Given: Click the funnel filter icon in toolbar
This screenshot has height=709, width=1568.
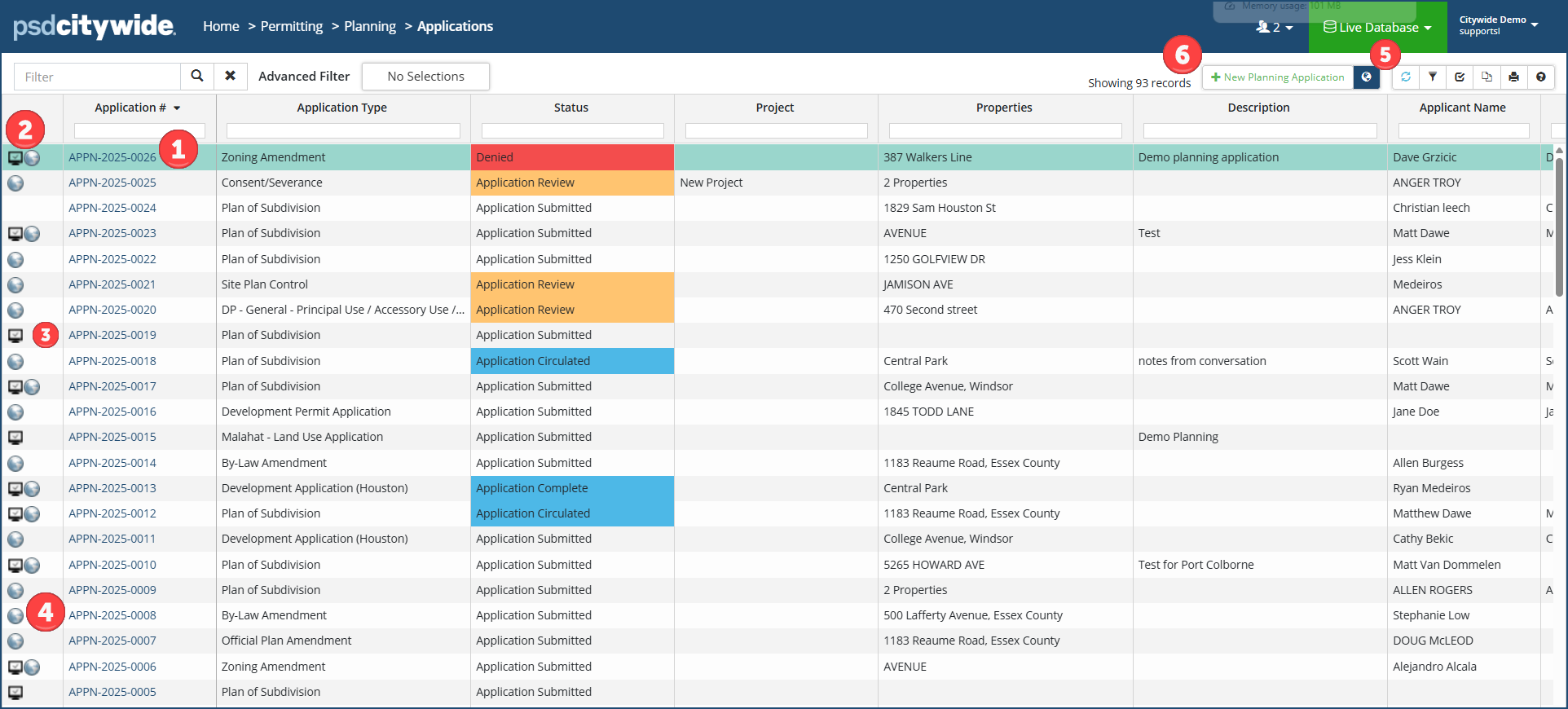Looking at the screenshot, I should [1433, 77].
